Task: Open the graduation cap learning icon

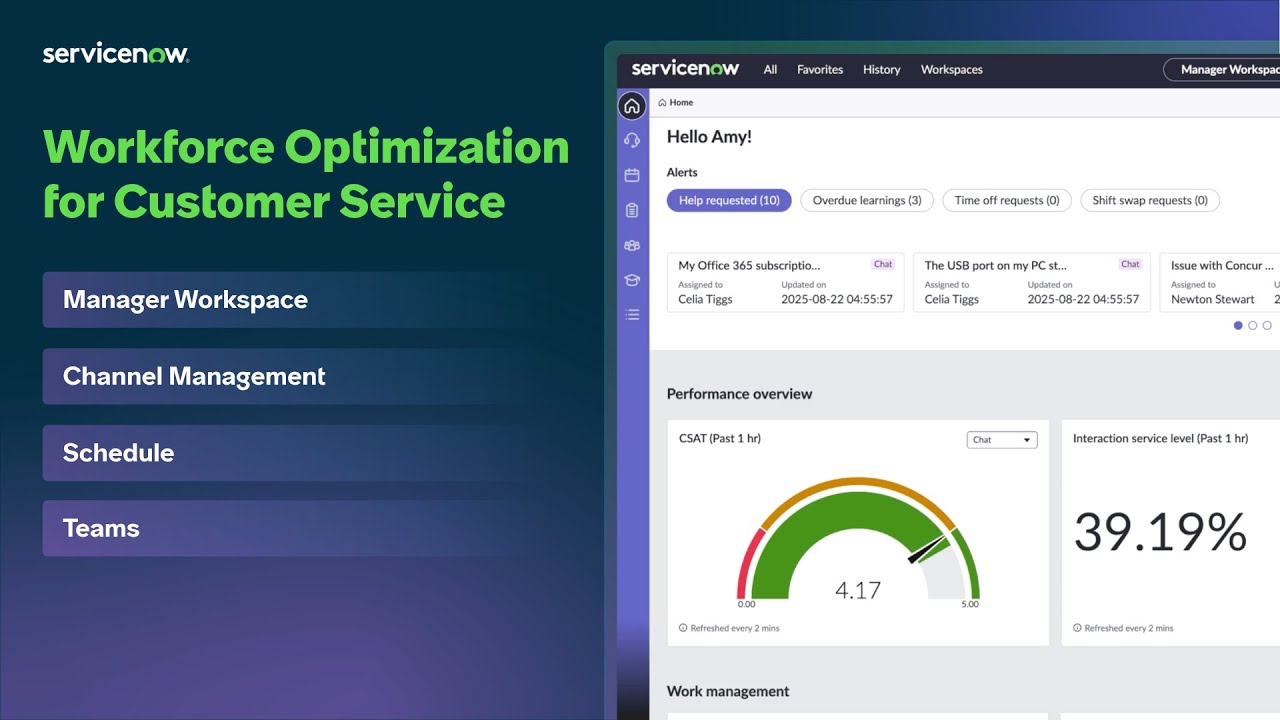Action: [632, 279]
